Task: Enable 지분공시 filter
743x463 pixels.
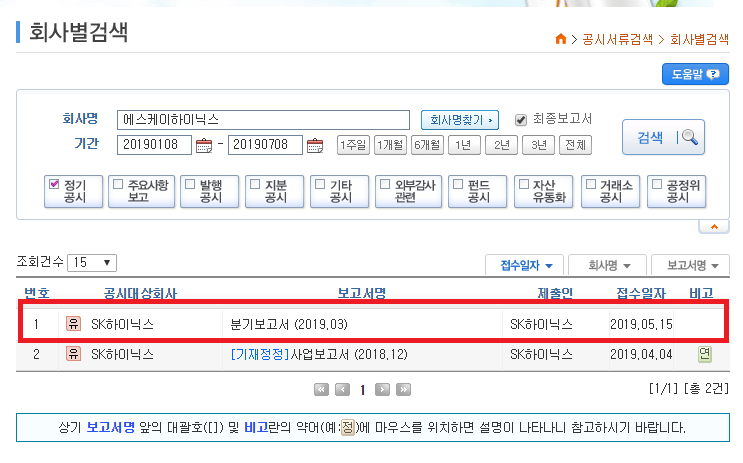Action: 255,184
